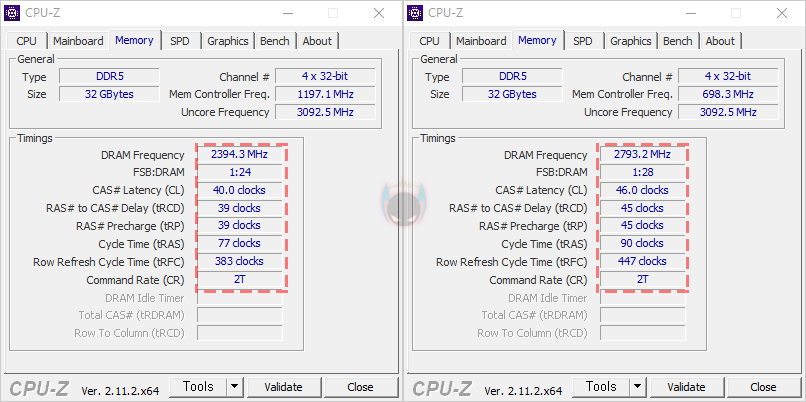Click empty Row To Column field, left window
Image resolution: width=806 pixels, height=402 pixels.
pos(240,333)
